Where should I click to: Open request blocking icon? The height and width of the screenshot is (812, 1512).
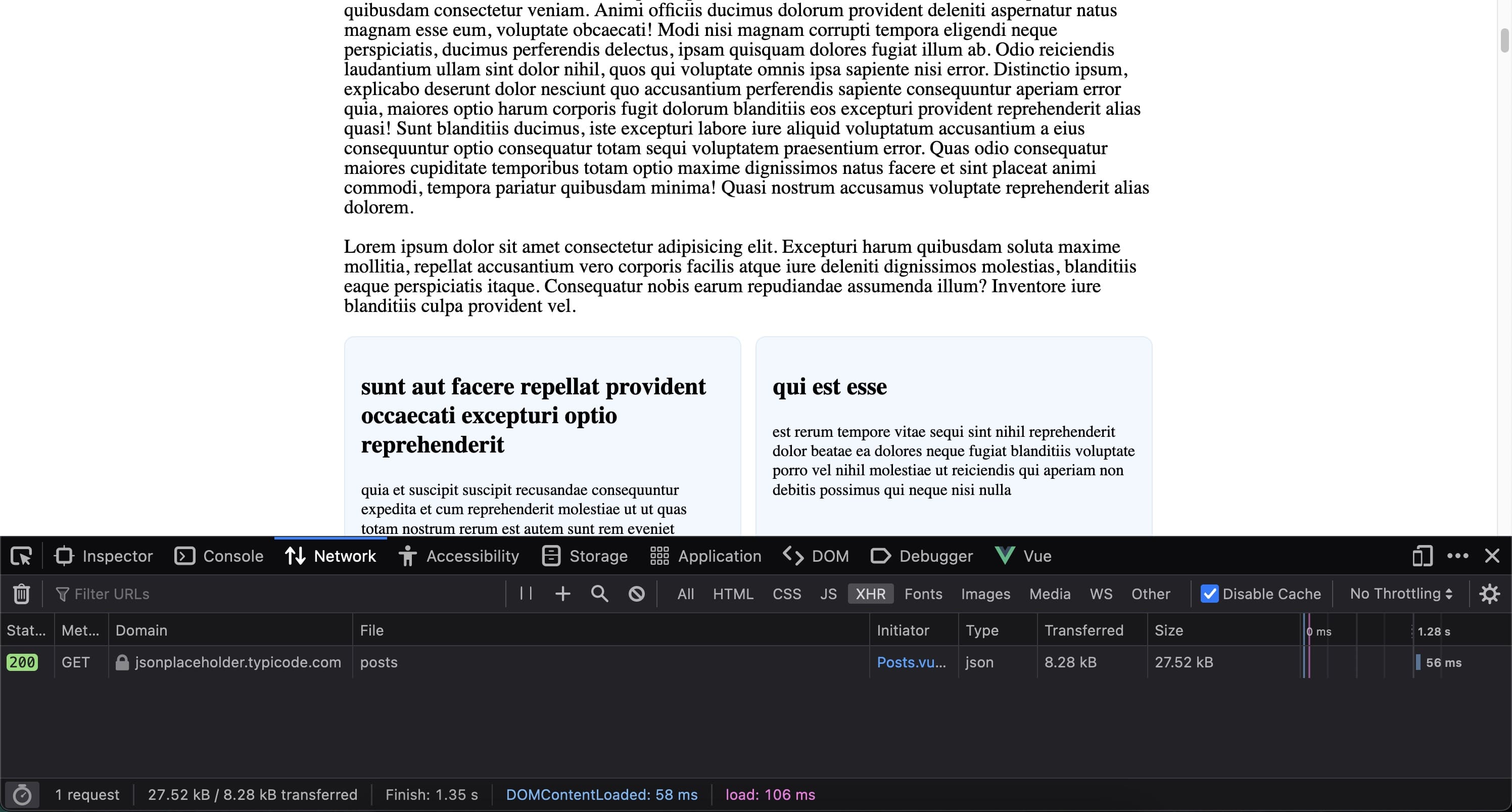636,594
